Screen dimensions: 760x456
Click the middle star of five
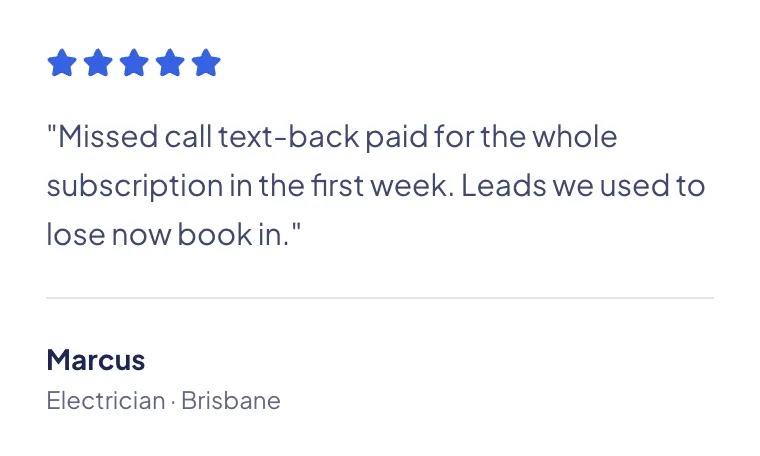134,63
